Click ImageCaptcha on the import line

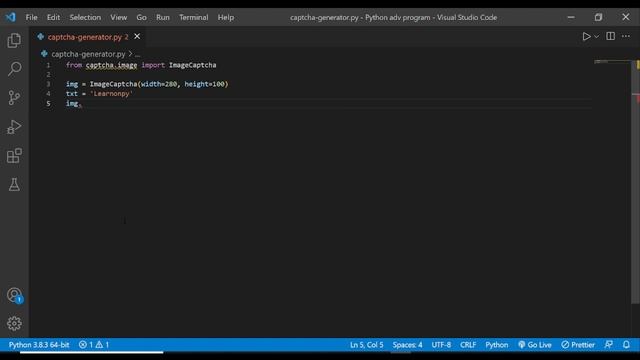click(x=193, y=65)
